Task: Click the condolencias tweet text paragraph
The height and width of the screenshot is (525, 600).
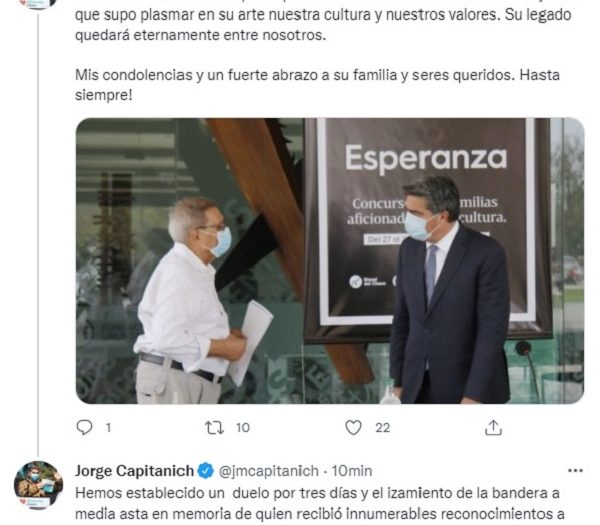Action: 317,85
